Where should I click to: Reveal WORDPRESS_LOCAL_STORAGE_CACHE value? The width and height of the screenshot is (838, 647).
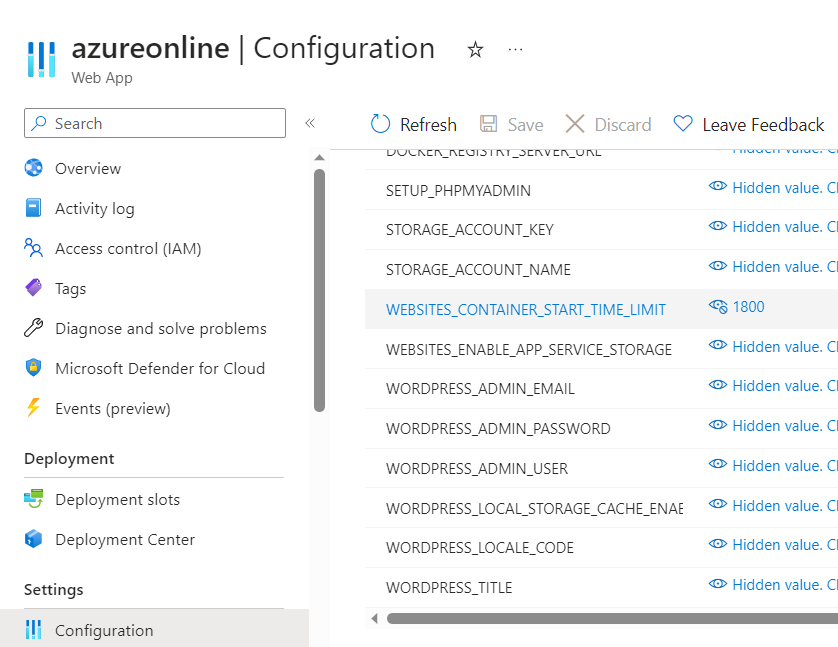[x=718, y=504]
